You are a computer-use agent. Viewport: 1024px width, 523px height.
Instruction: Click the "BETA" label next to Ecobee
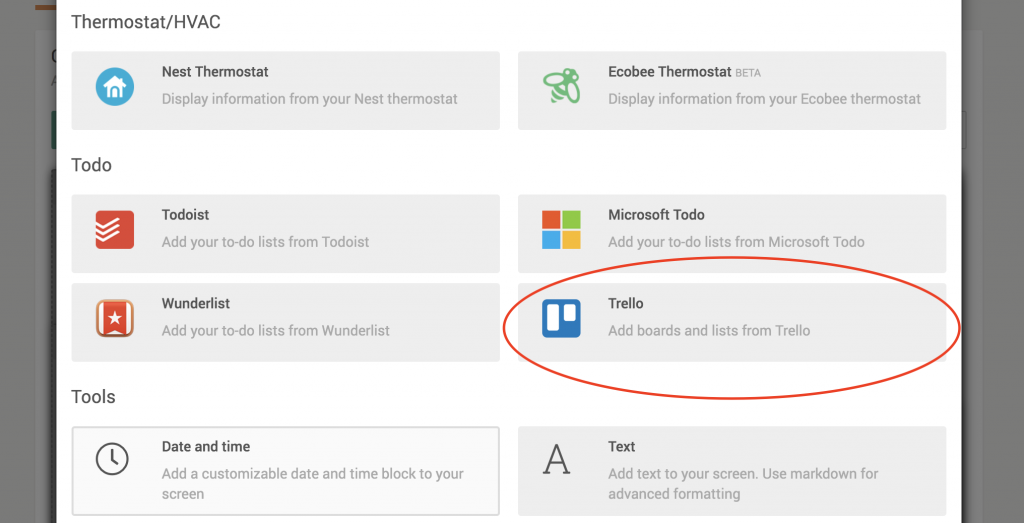click(748, 73)
